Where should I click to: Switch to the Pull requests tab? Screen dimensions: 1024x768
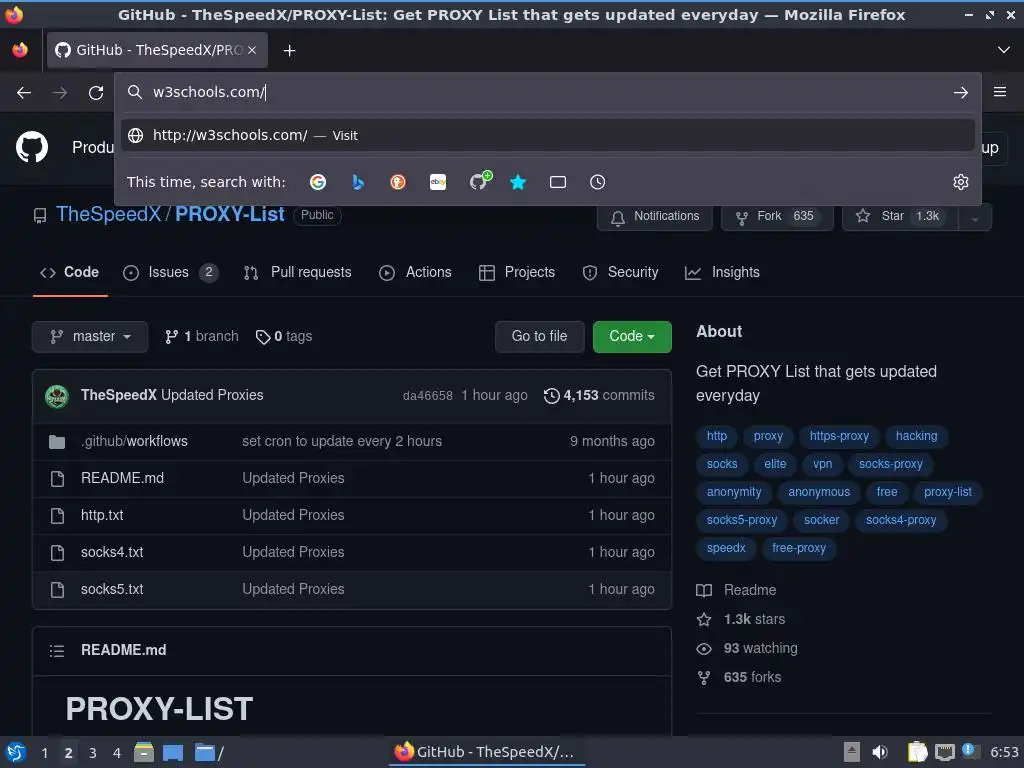297,272
